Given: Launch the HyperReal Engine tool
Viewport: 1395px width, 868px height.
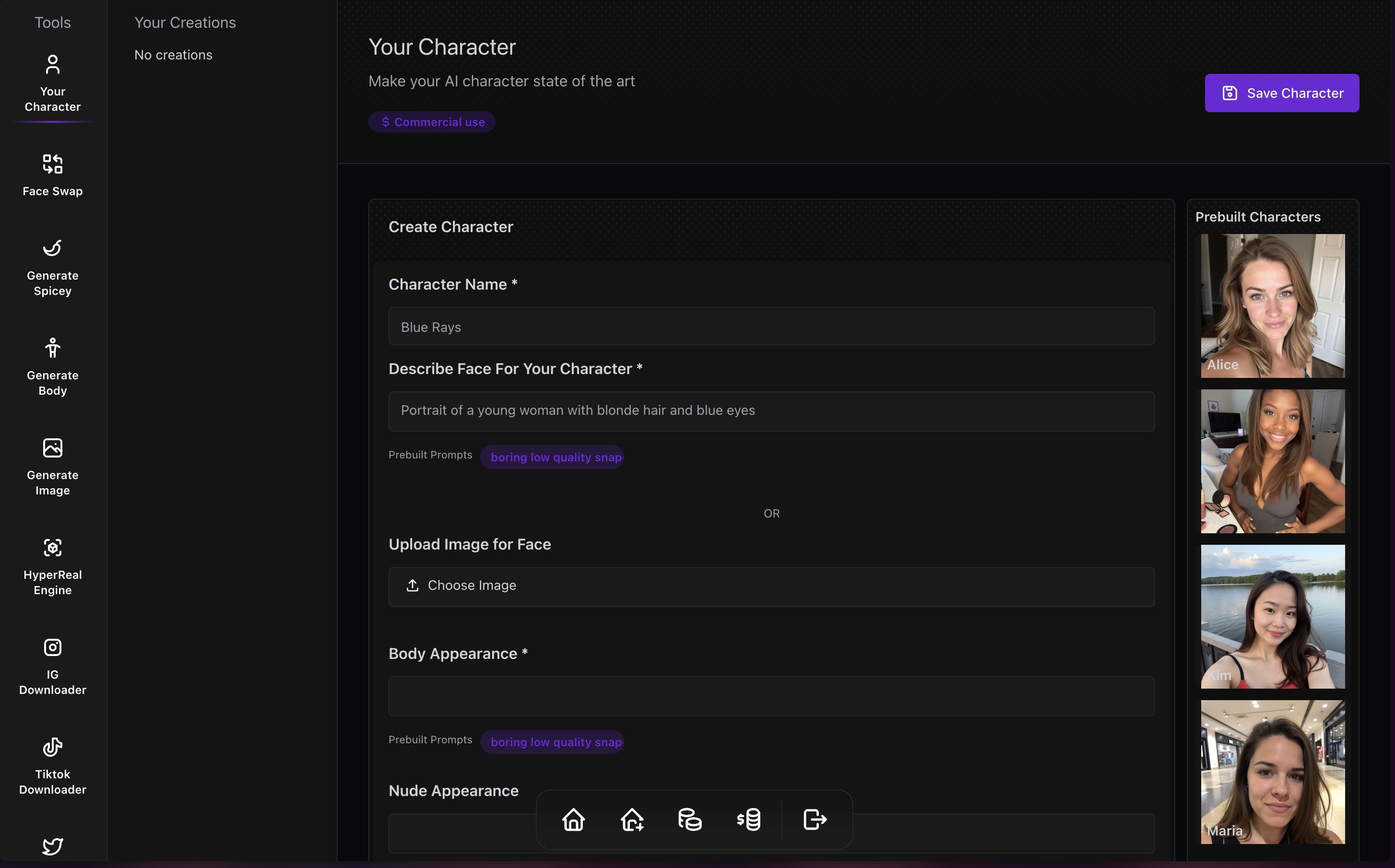Looking at the screenshot, I should pos(52,566).
